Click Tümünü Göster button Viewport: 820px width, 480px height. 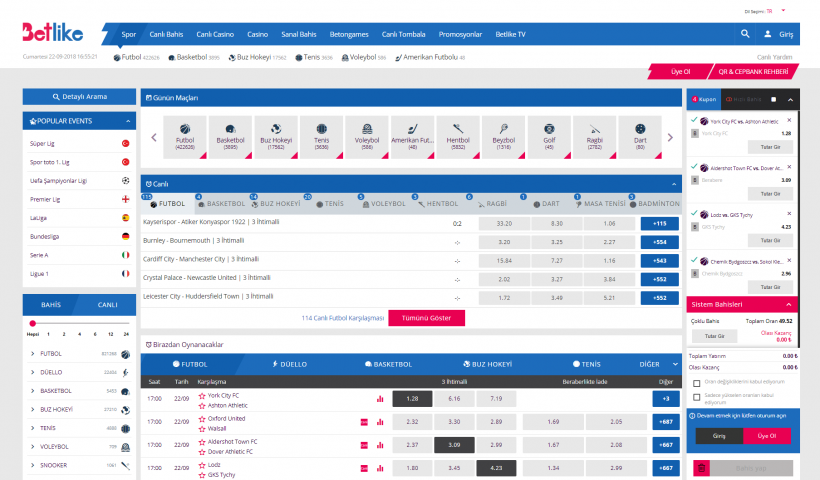click(426, 318)
